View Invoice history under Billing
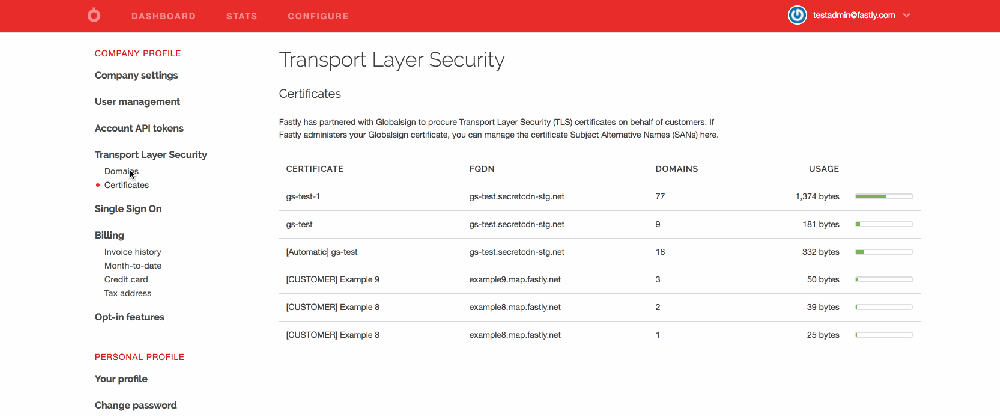Viewport: 1000px width, 416px height. 132,252
